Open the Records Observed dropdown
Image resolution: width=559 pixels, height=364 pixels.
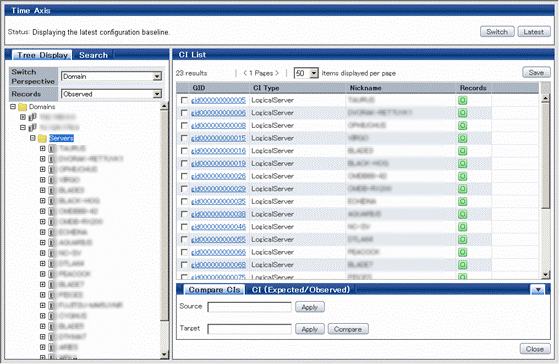point(157,94)
